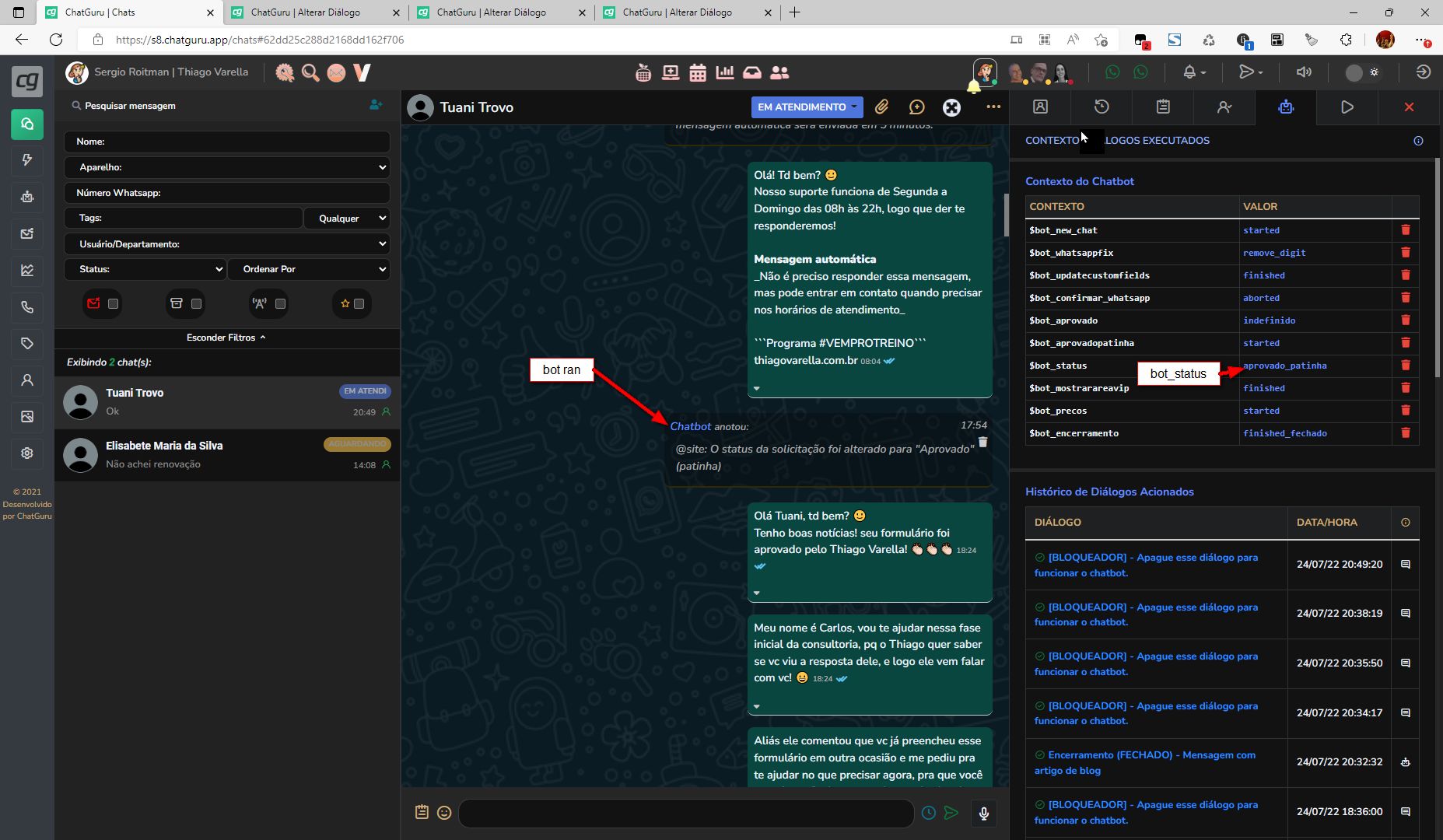Switch to second ChatGuru Alterar Diálogo tab
This screenshot has width=1443, height=840.
click(491, 12)
